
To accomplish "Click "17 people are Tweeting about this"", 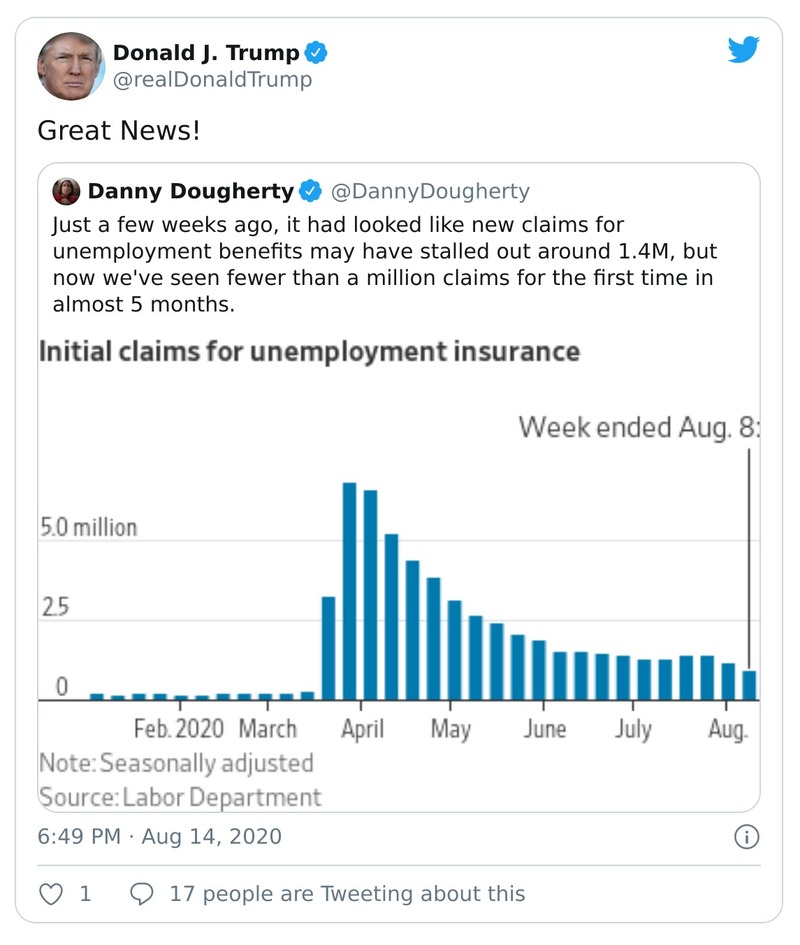I will tap(347, 893).
